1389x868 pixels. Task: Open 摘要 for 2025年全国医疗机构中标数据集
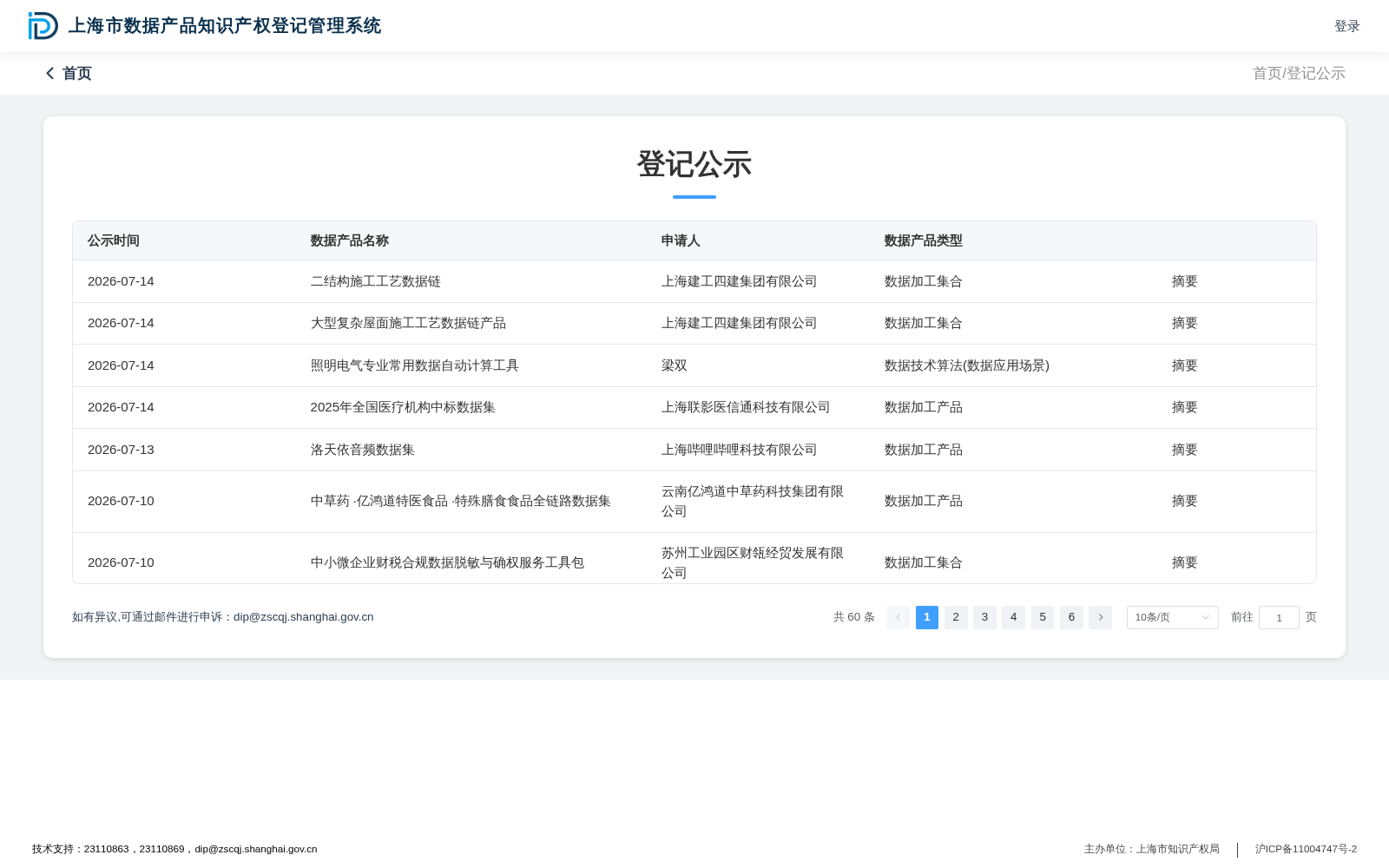click(x=1184, y=407)
